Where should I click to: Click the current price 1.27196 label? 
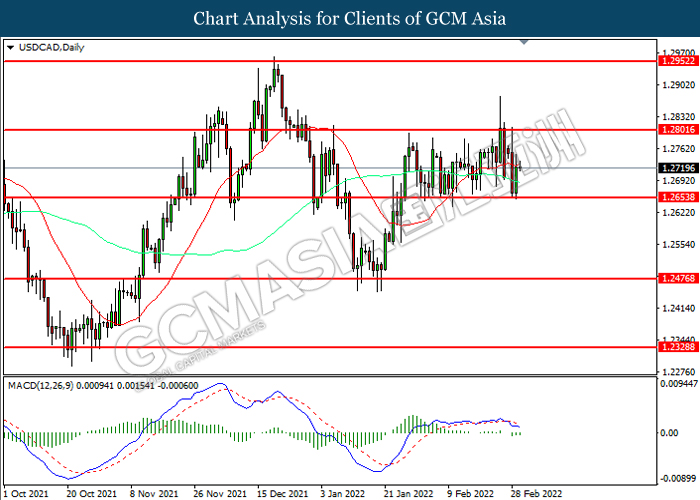(x=679, y=168)
